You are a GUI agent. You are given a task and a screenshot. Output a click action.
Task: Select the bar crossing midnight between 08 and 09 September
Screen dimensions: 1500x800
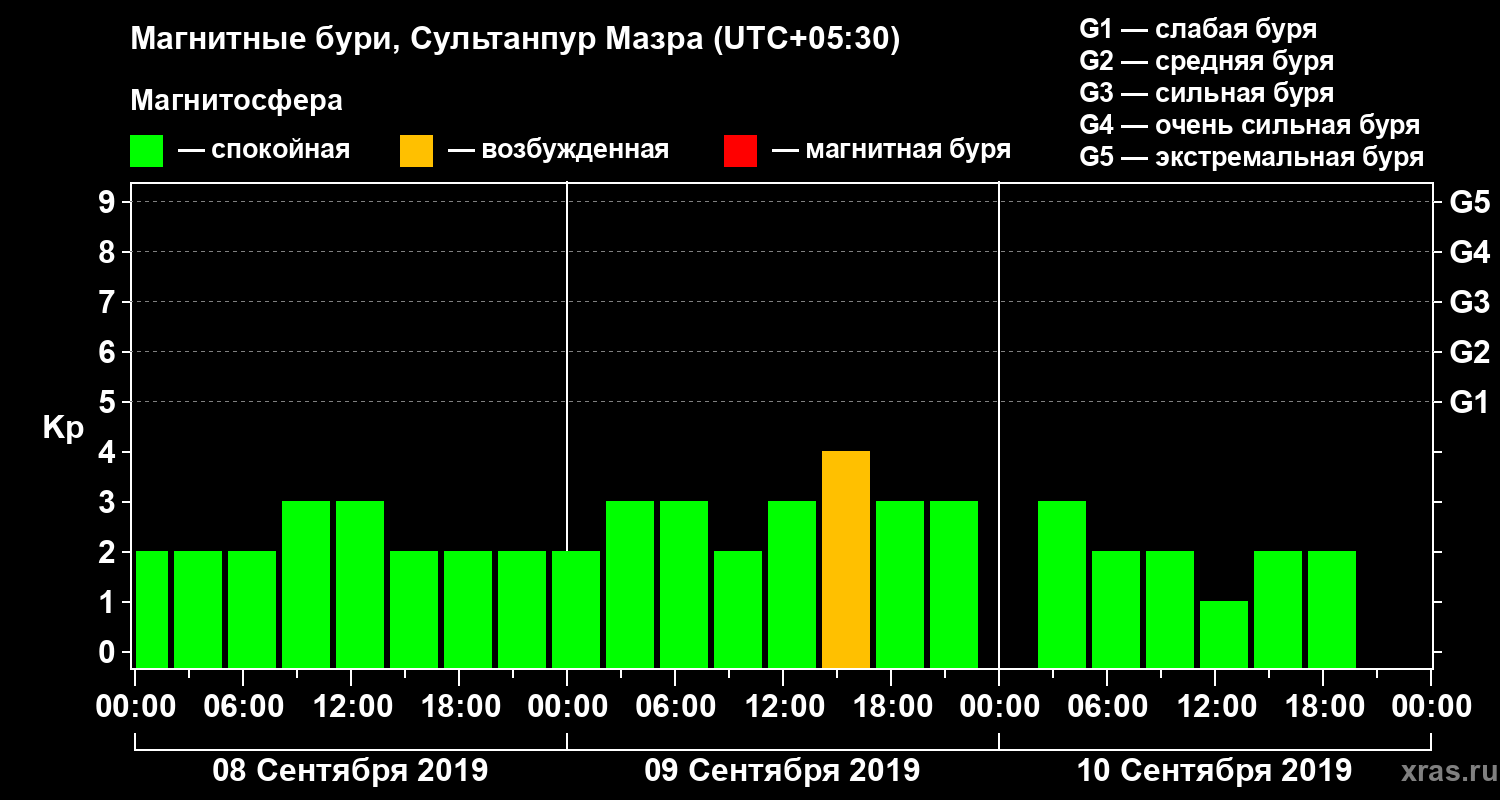pyautogui.click(x=576, y=610)
